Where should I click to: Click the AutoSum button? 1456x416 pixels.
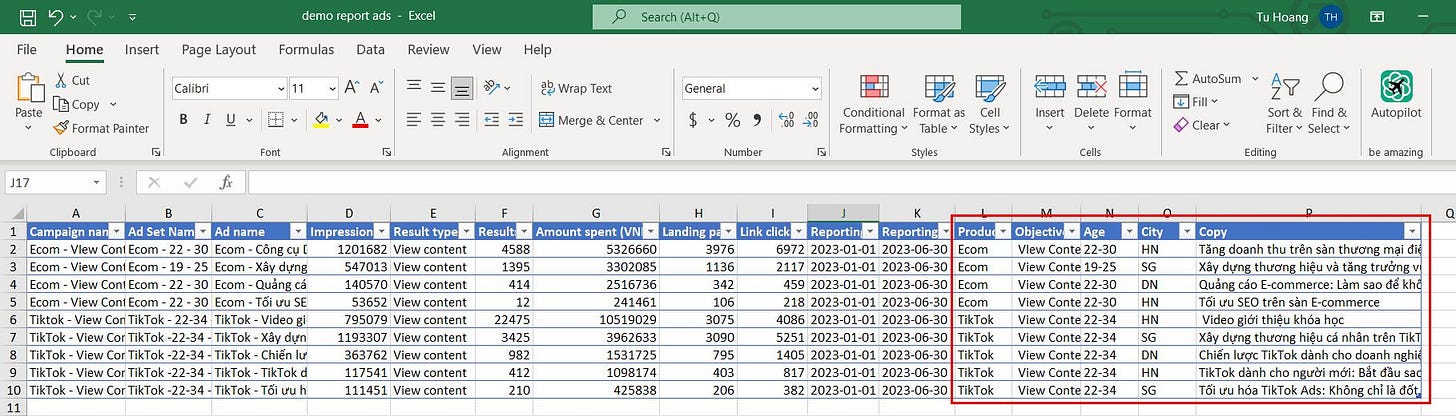[1206, 78]
